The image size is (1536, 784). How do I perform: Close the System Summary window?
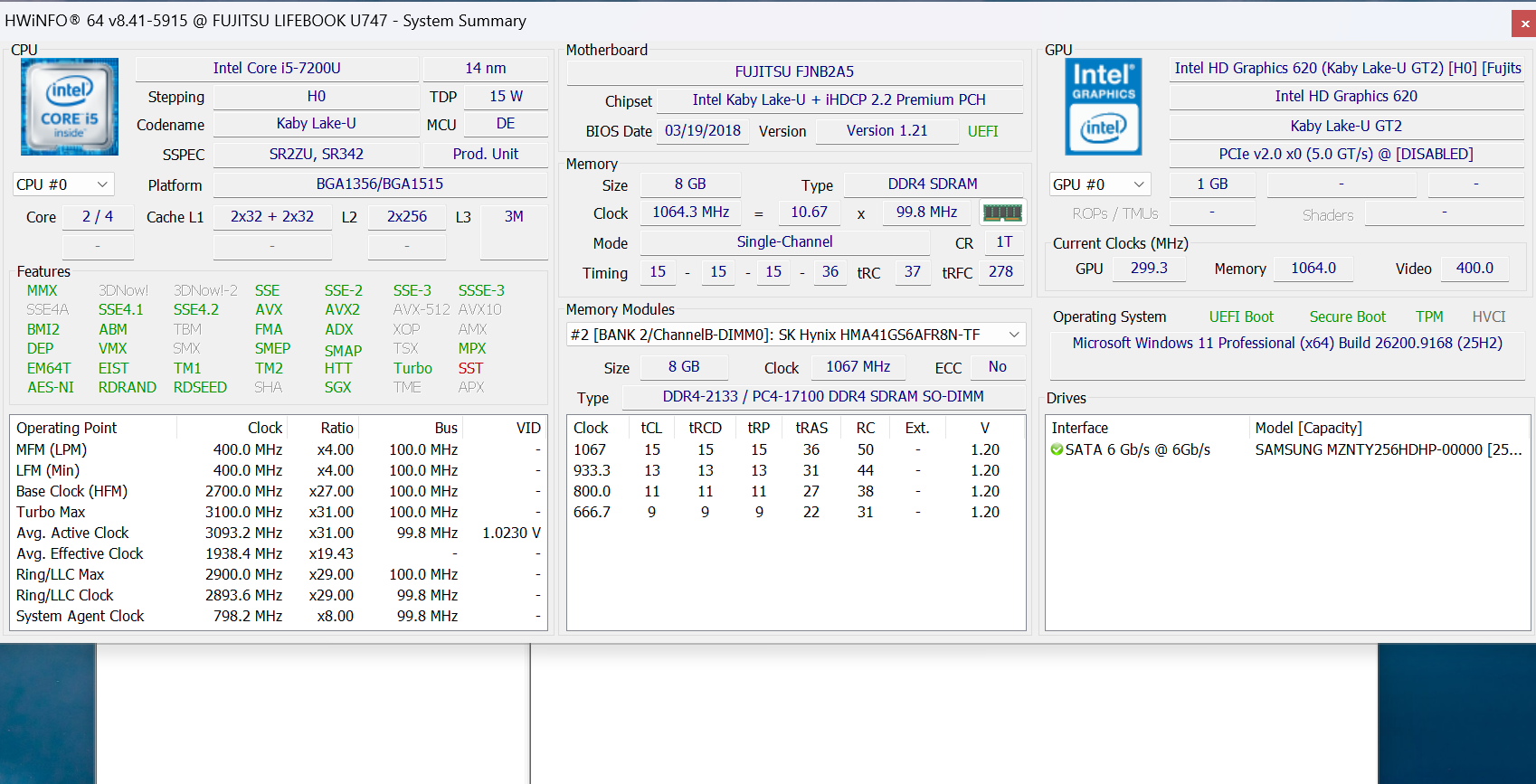pos(1524,24)
